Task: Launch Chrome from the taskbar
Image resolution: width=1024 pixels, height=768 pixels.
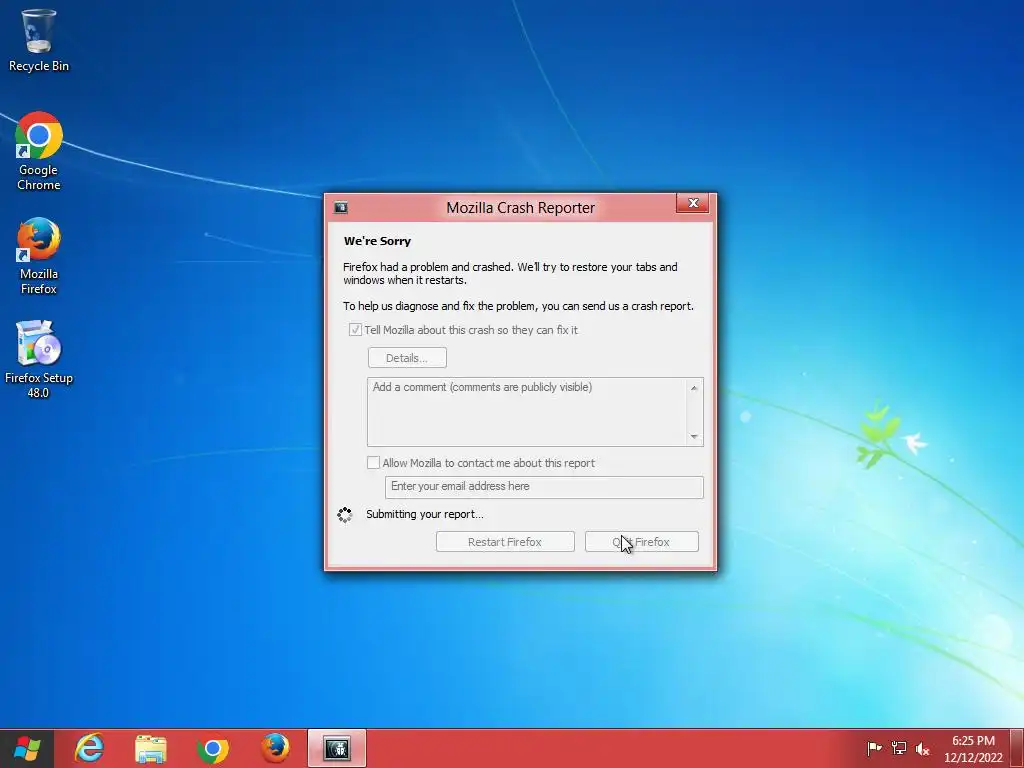Action: pyautogui.click(x=212, y=748)
